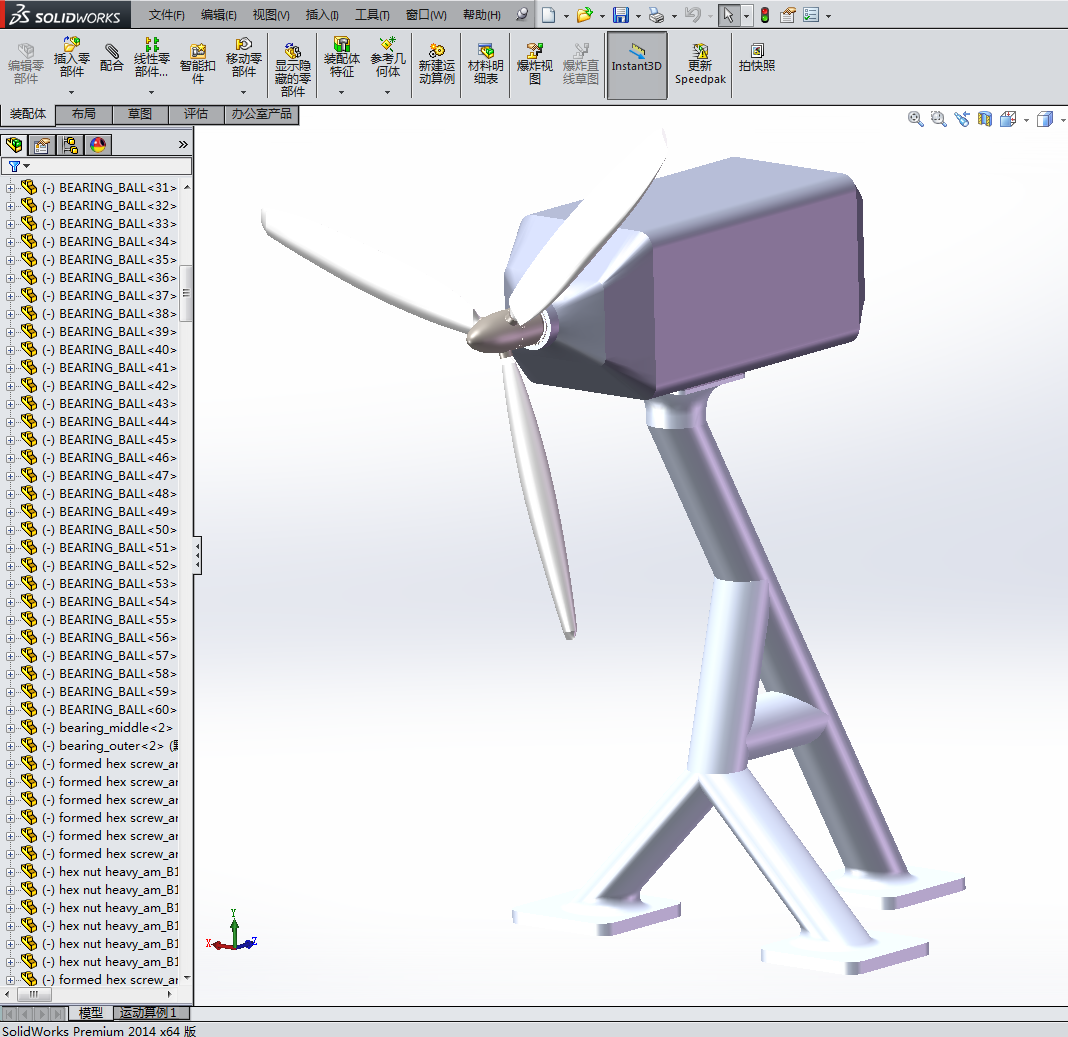Switch to the Evaluate (评估) tab
The width and height of the screenshot is (1068, 1037).
196,114
